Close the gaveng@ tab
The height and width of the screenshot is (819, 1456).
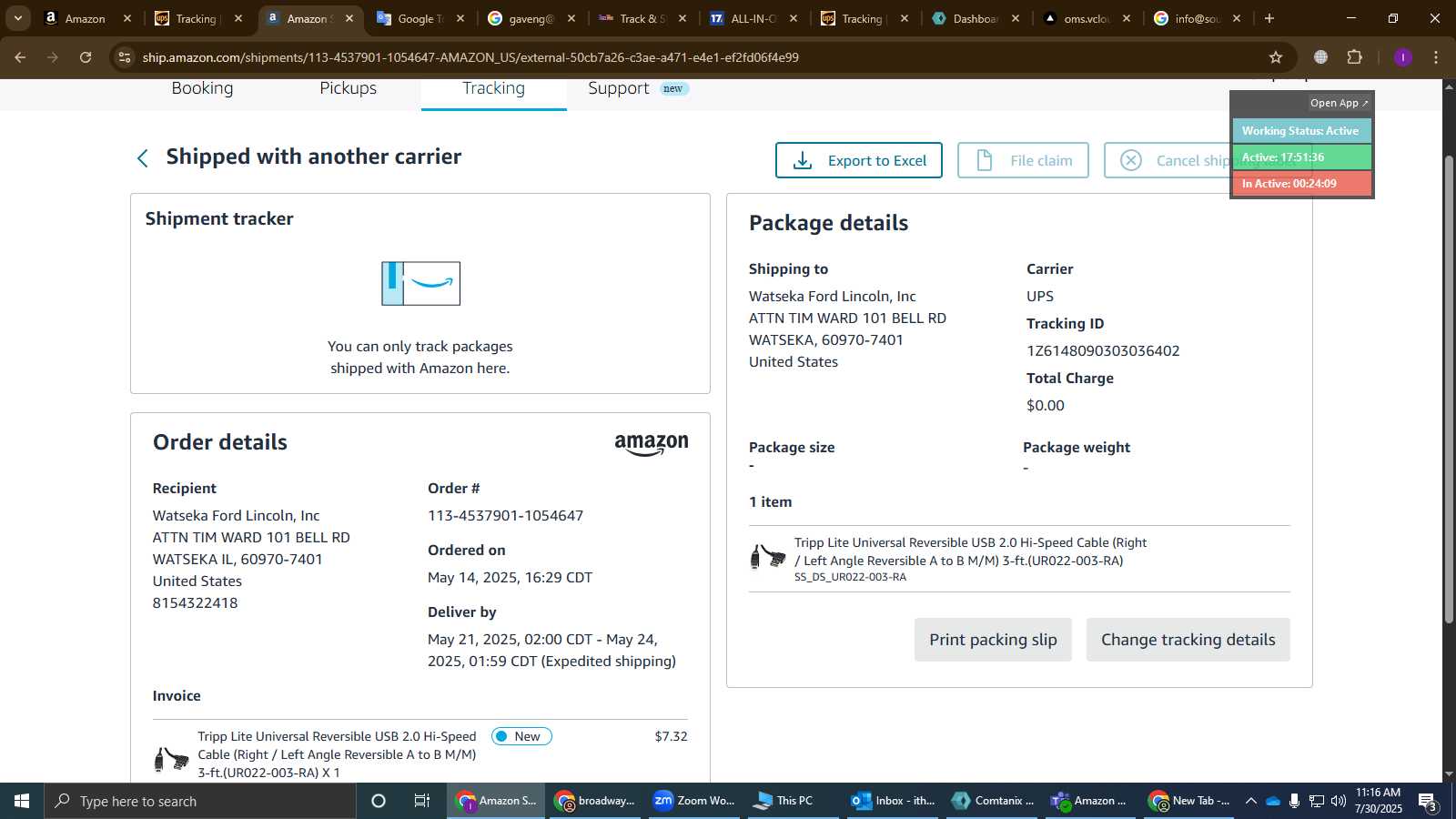click(x=571, y=18)
